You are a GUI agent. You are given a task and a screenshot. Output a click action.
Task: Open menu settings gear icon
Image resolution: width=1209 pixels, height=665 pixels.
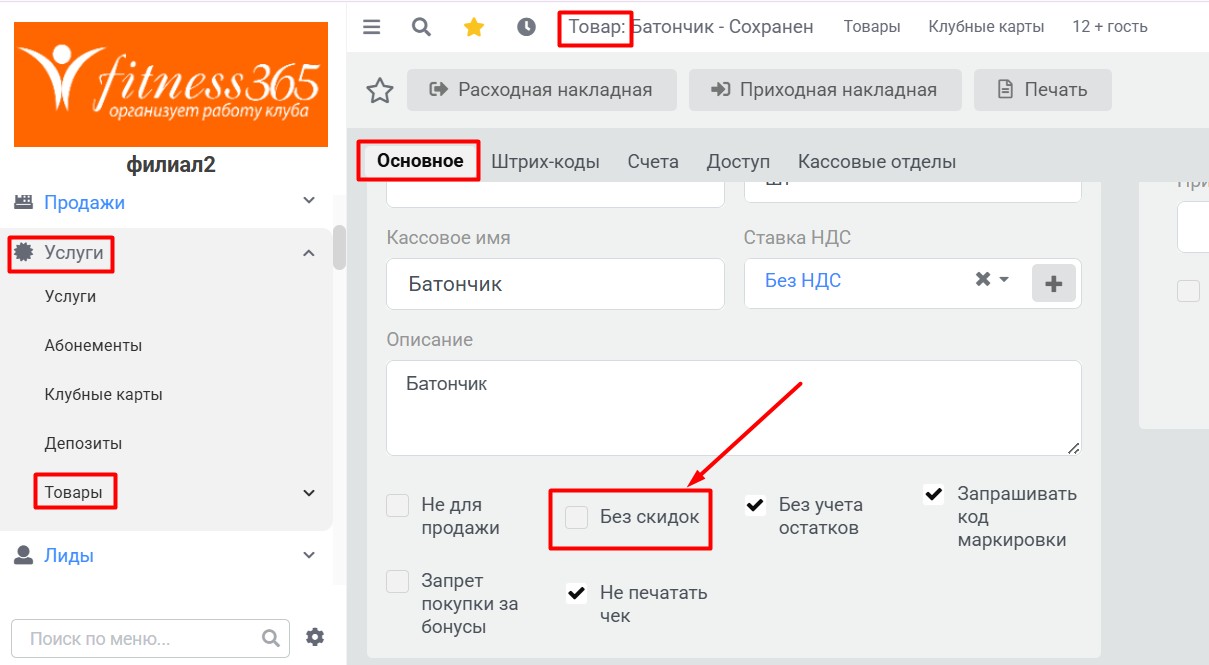pos(315,637)
